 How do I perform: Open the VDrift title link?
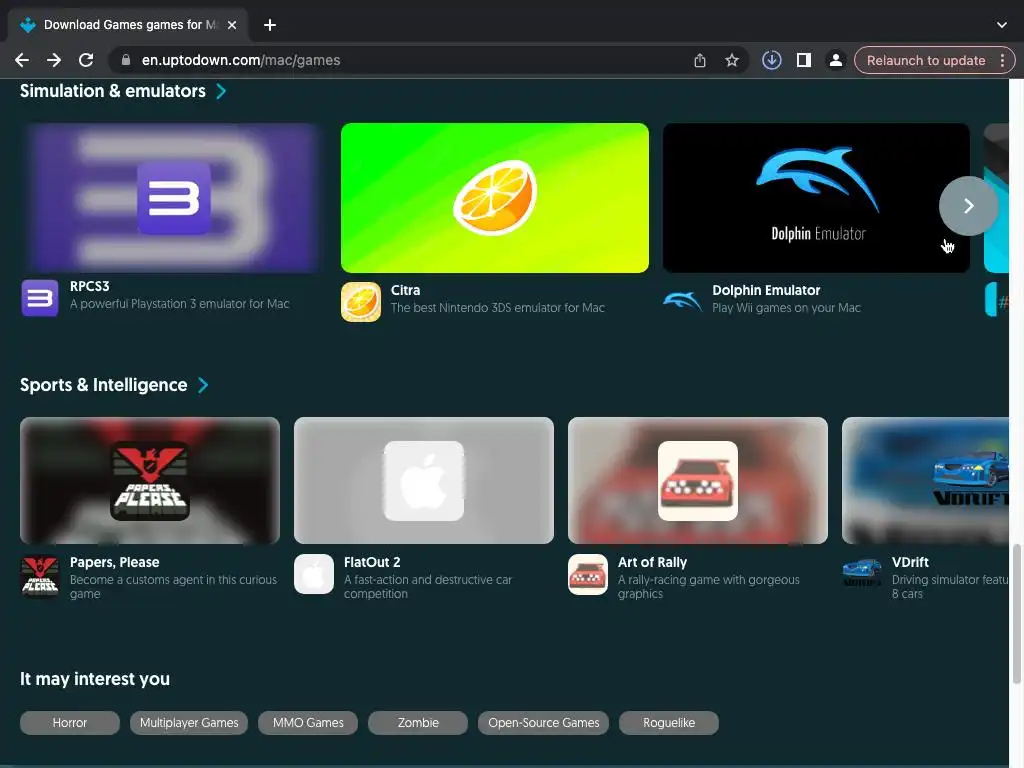[910, 562]
